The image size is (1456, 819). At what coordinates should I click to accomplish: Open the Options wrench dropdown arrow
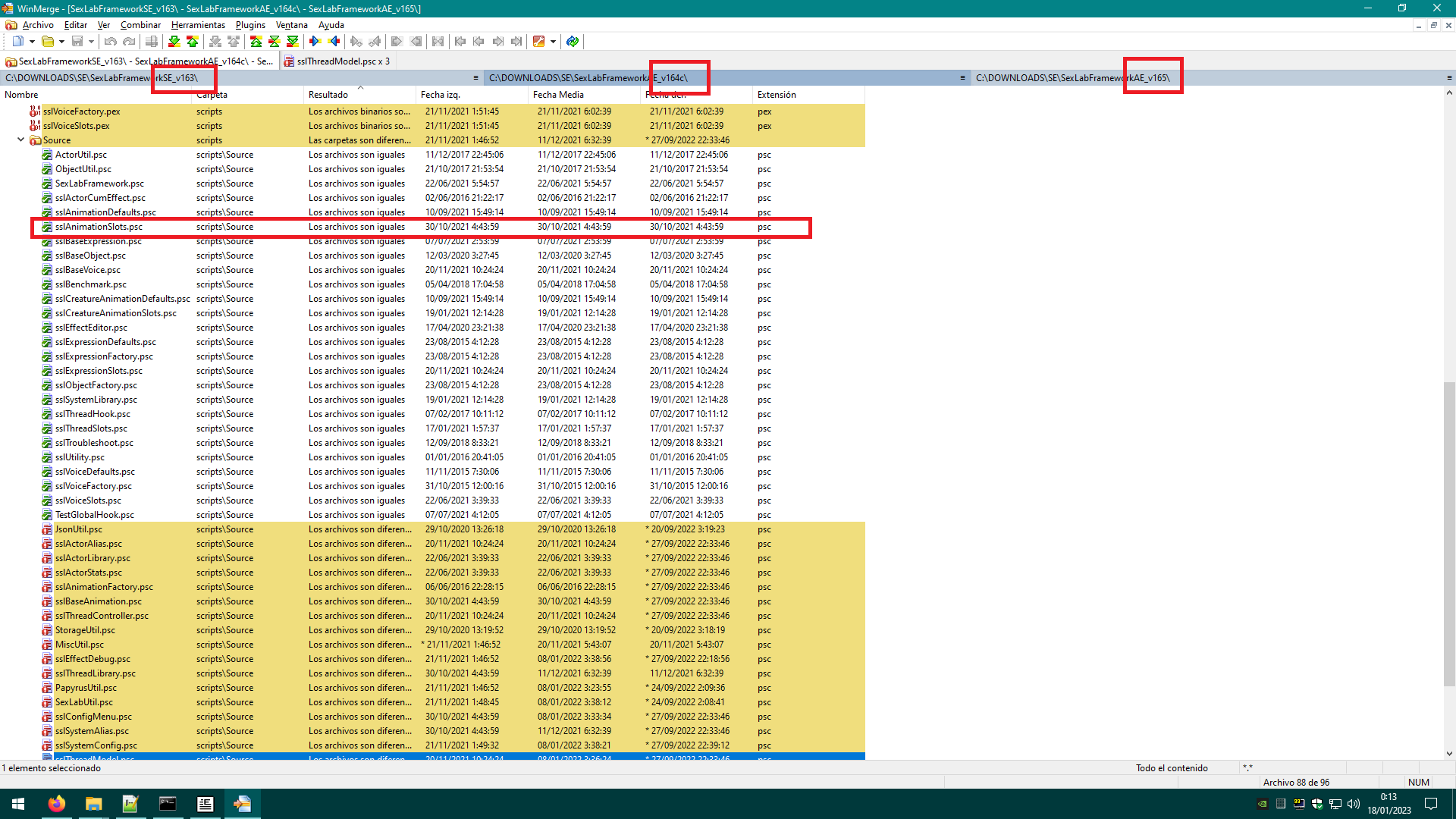pyautogui.click(x=553, y=42)
